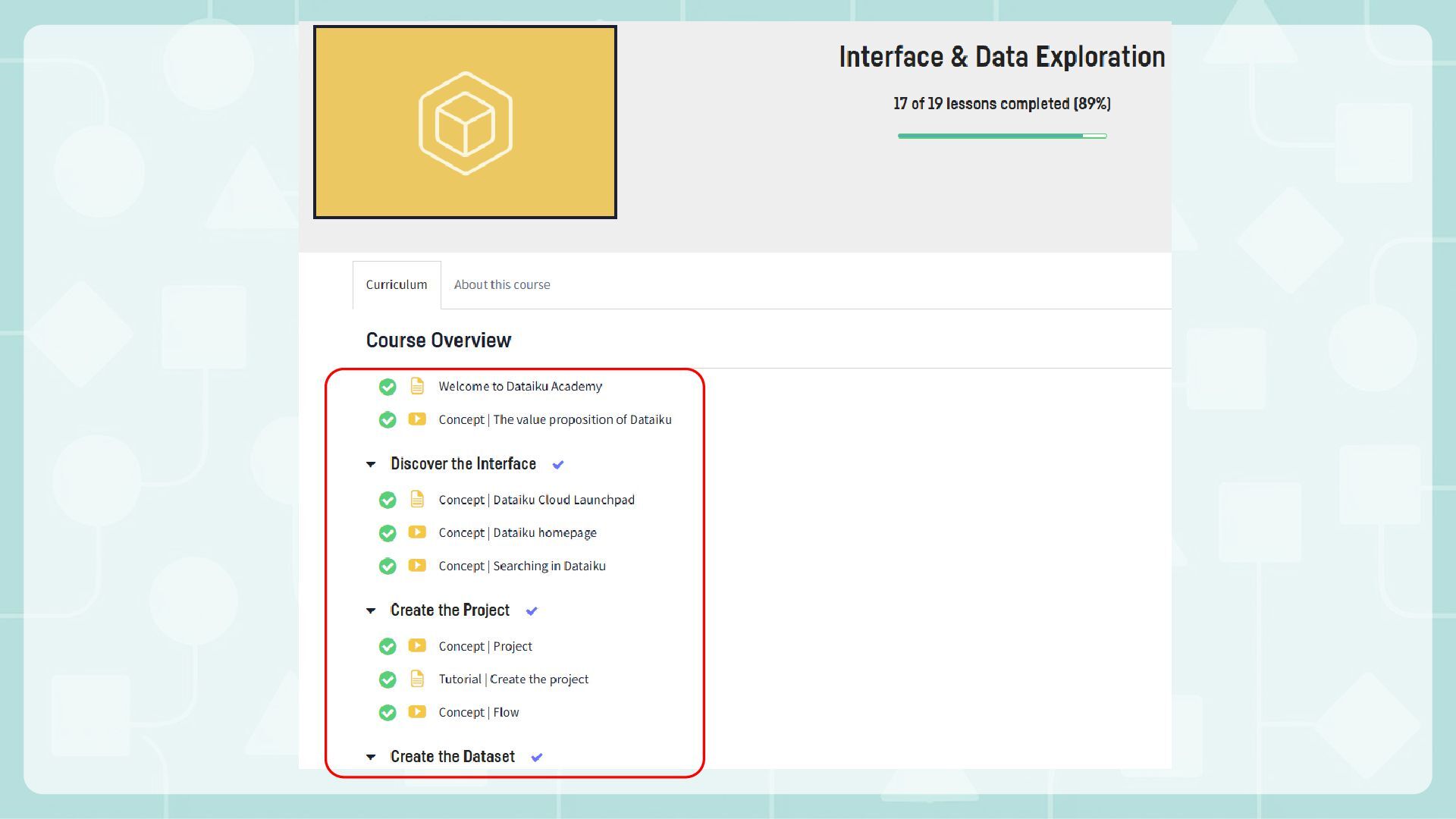Click green checkmark beside Concept | Project
The width and height of the screenshot is (1456, 819).
388,646
